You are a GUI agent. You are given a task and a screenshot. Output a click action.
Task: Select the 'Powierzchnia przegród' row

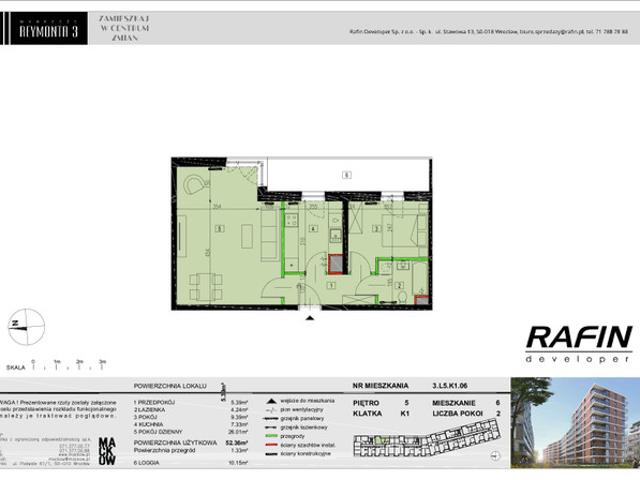click(191, 450)
